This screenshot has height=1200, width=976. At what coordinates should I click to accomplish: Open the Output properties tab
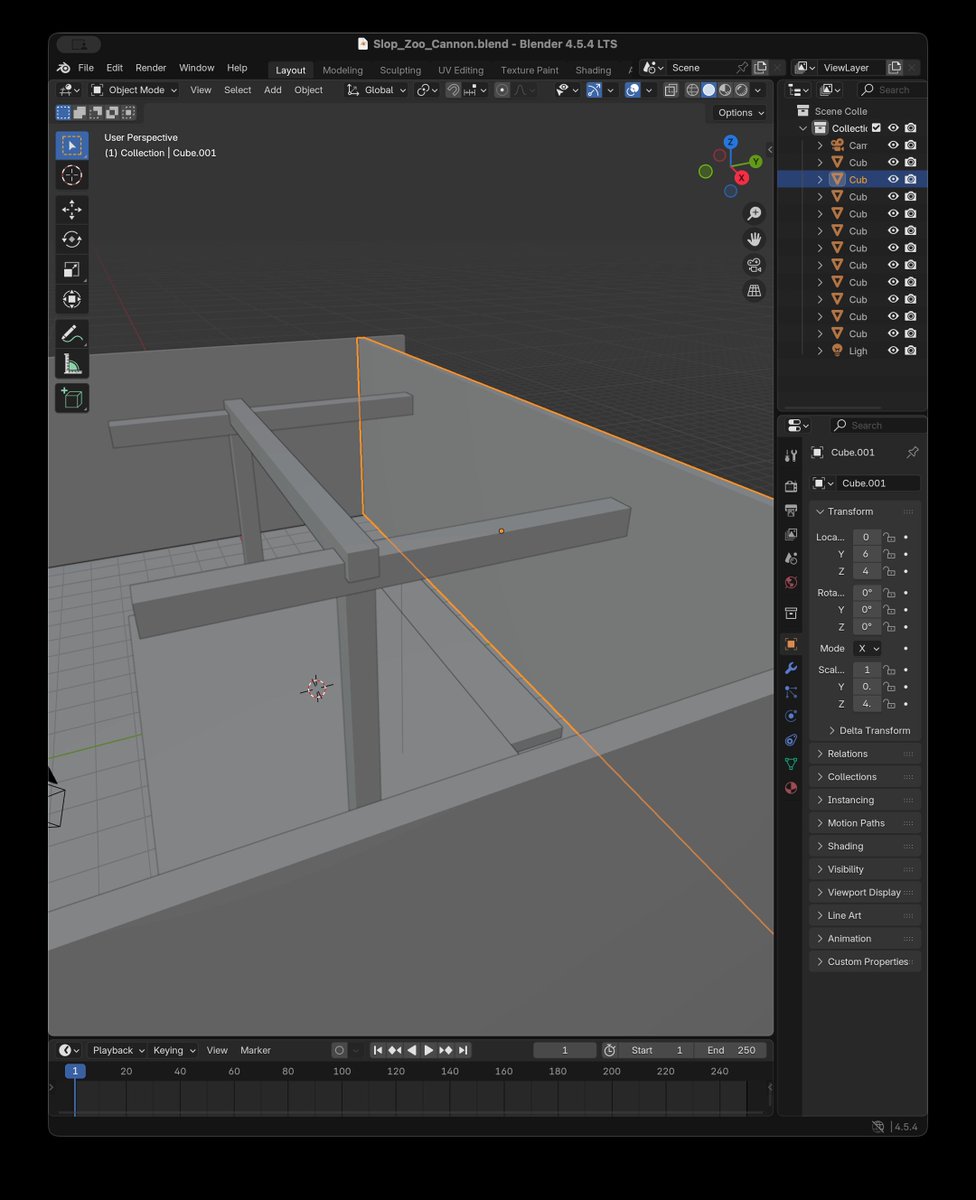pos(791,510)
